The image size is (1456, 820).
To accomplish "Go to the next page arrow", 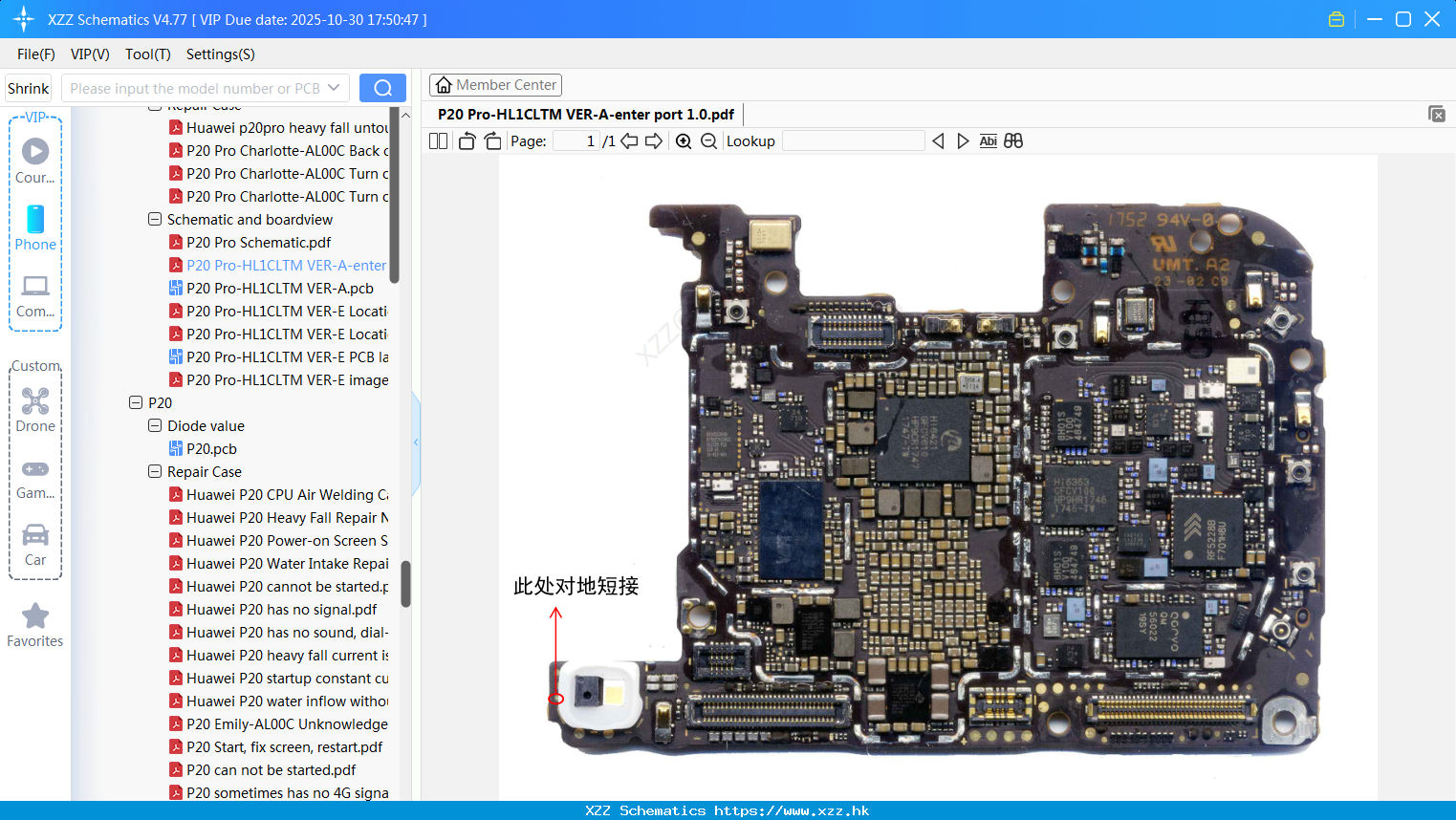I will [x=654, y=141].
